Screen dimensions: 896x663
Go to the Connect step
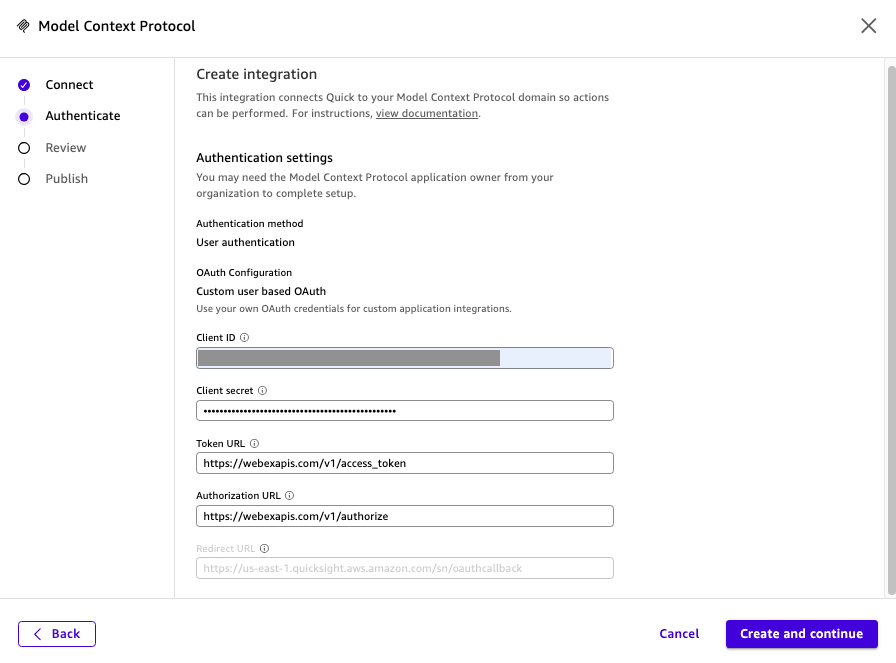[x=69, y=85]
